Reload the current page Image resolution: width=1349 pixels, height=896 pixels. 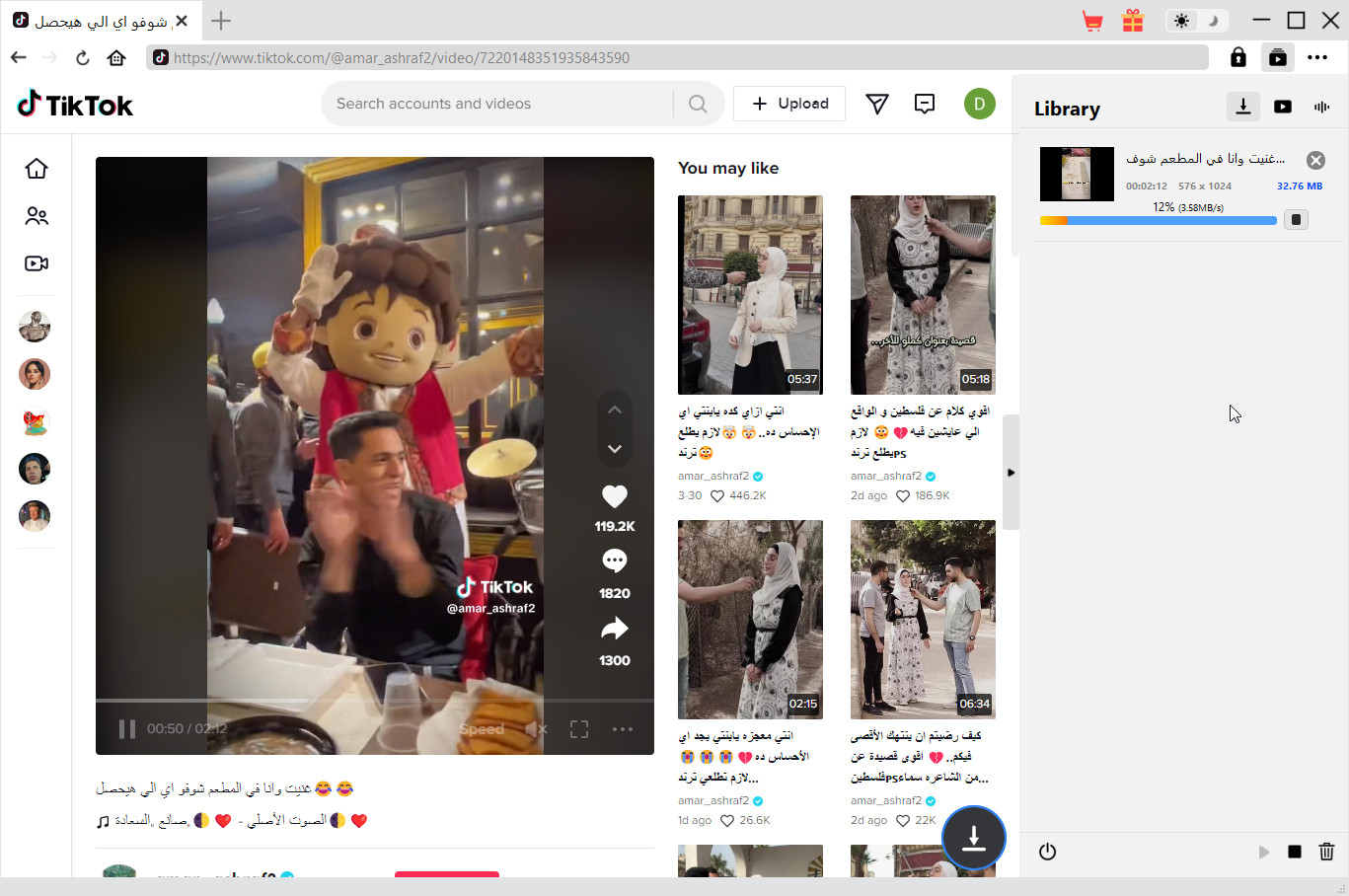point(83,57)
